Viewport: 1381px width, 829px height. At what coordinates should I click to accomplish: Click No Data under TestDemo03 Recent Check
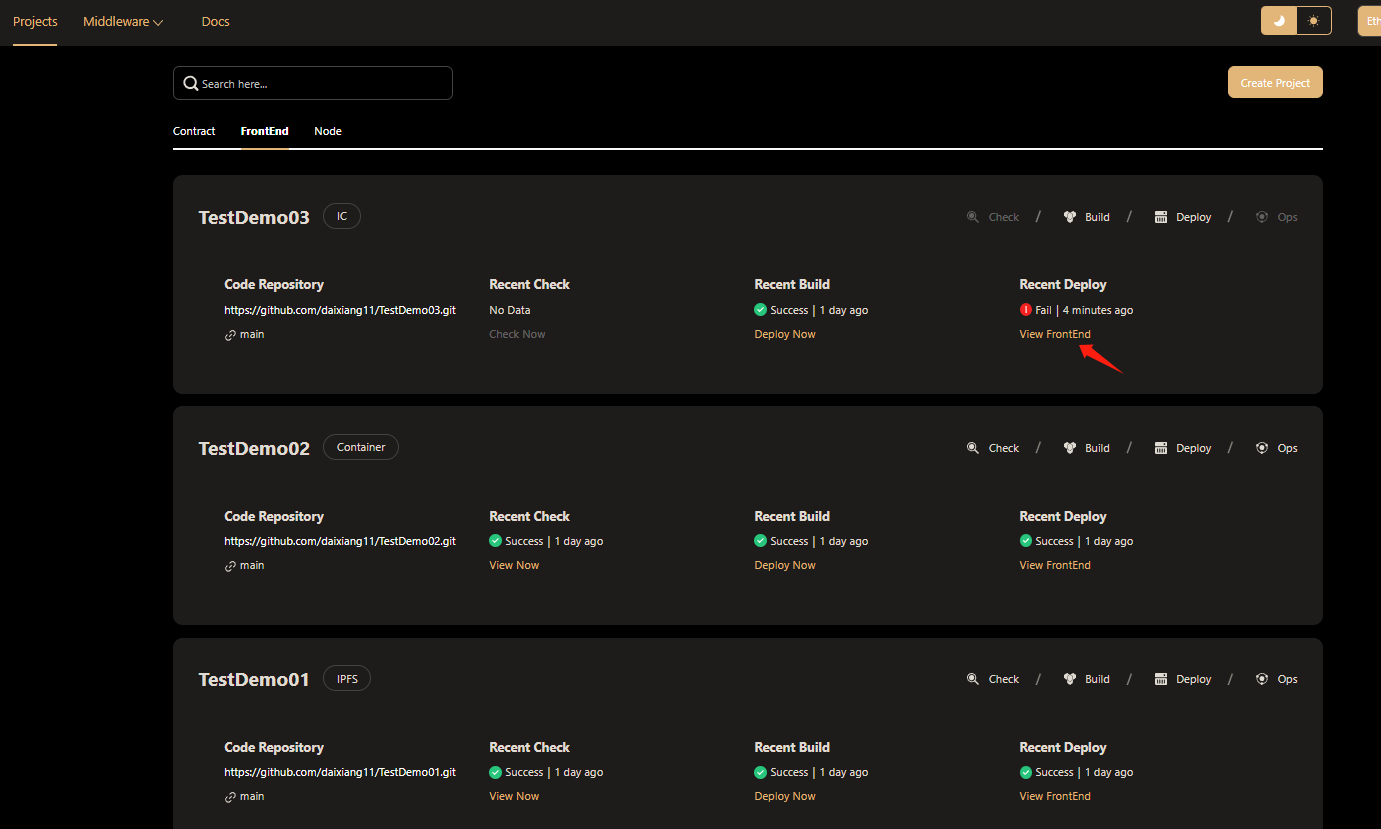click(x=510, y=310)
